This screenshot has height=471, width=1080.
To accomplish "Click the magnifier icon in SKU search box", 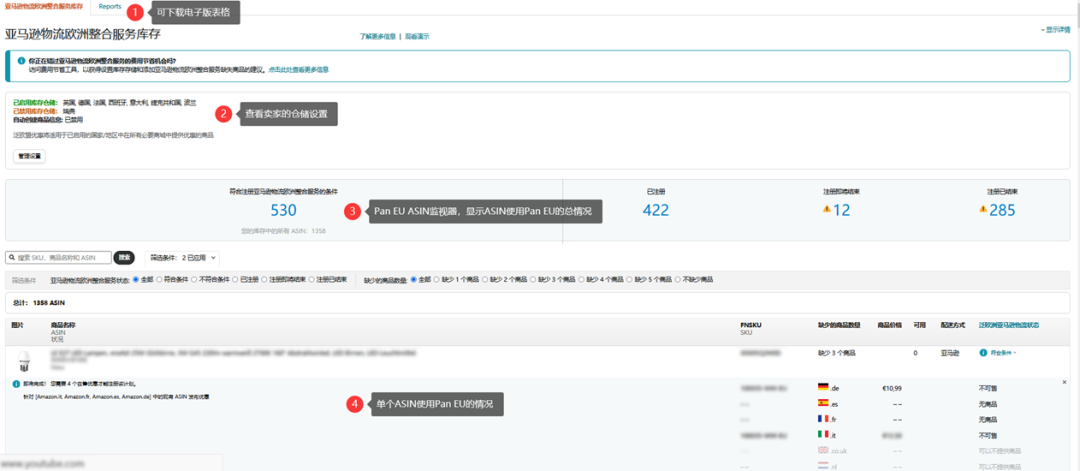I will tap(12, 258).
